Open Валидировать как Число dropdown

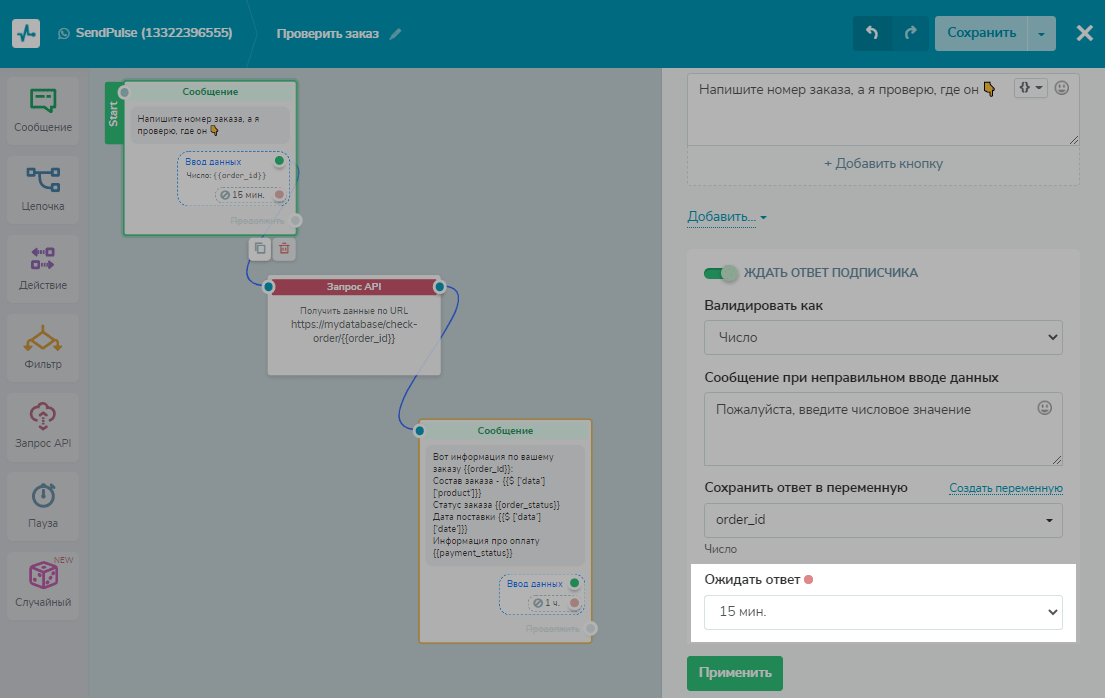pos(883,338)
